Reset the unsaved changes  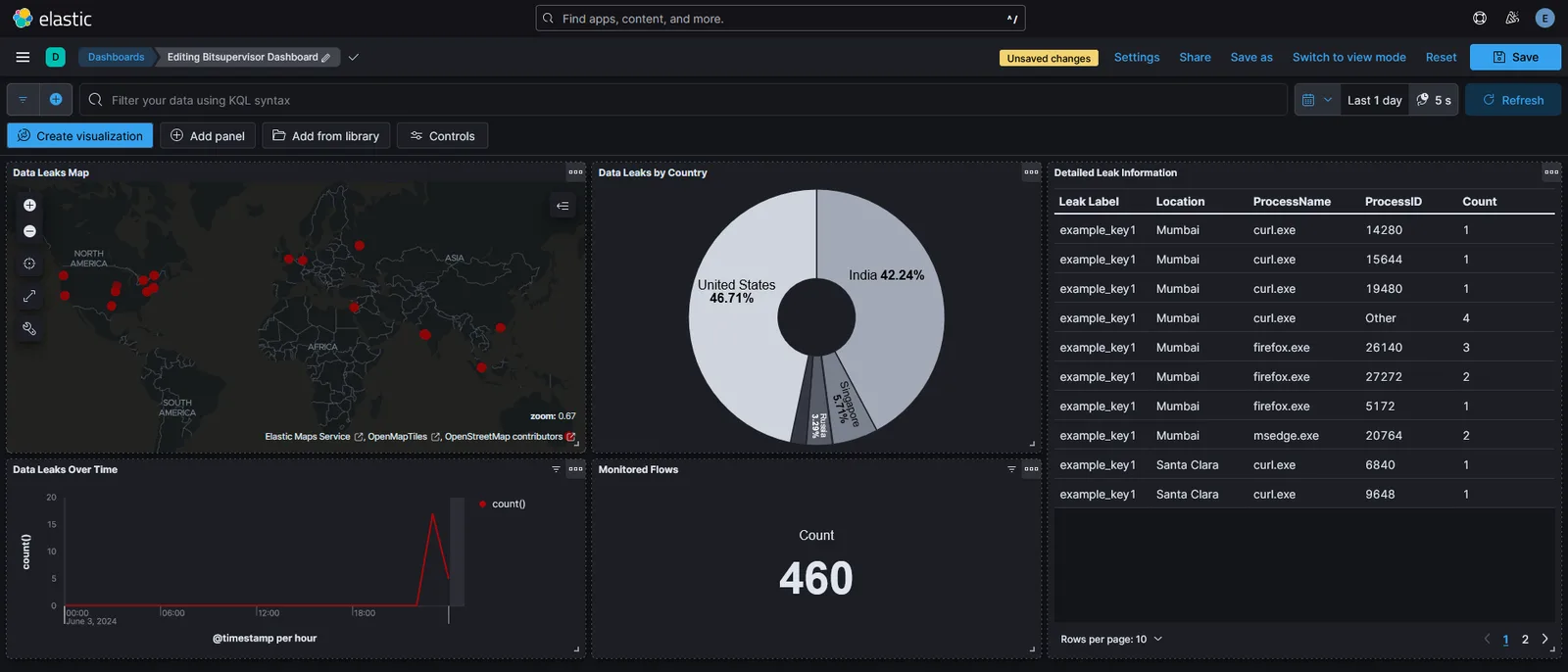(x=1441, y=57)
